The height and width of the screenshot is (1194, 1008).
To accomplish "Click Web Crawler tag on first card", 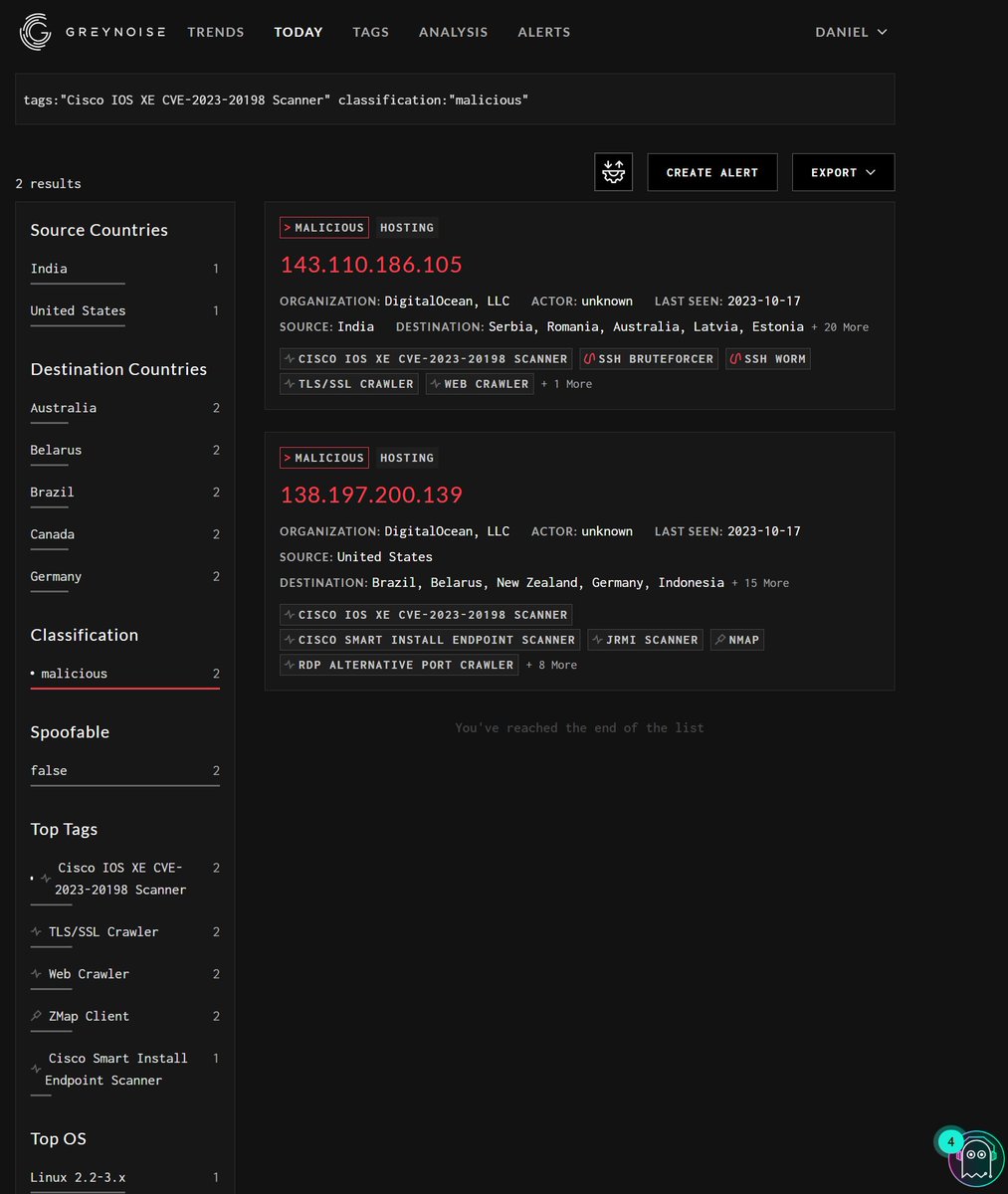I will 480,383.
